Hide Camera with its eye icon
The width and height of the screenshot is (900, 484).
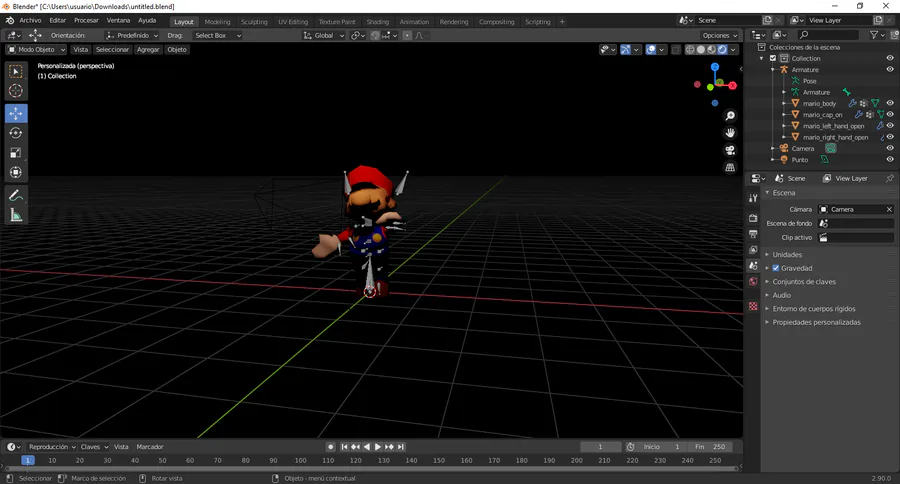pos(890,148)
